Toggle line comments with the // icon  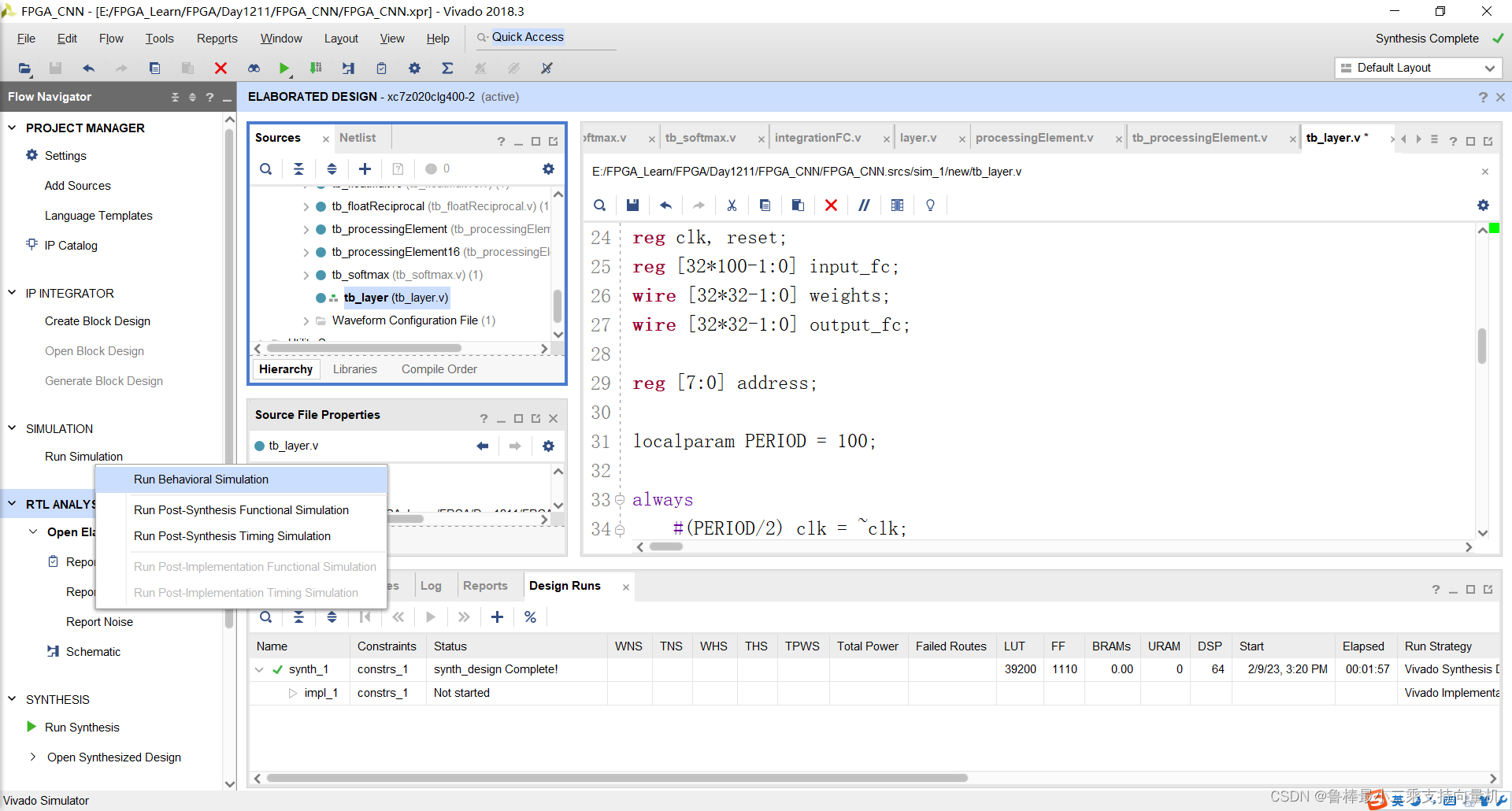[x=864, y=205]
